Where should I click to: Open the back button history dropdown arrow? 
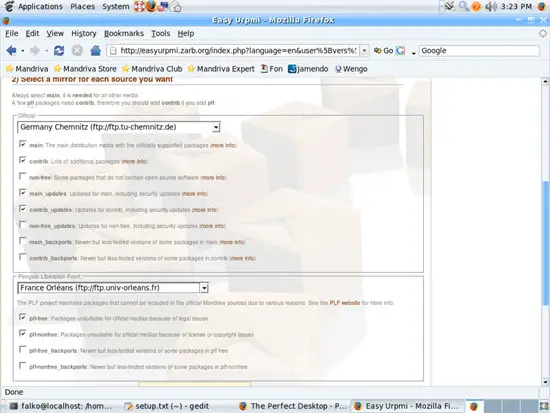pyautogui.click(x=22, y=51)
